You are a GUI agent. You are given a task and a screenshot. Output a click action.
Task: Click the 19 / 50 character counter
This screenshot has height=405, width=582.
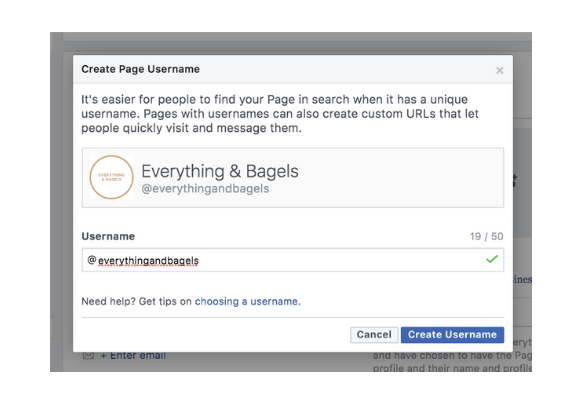(486, 236)
